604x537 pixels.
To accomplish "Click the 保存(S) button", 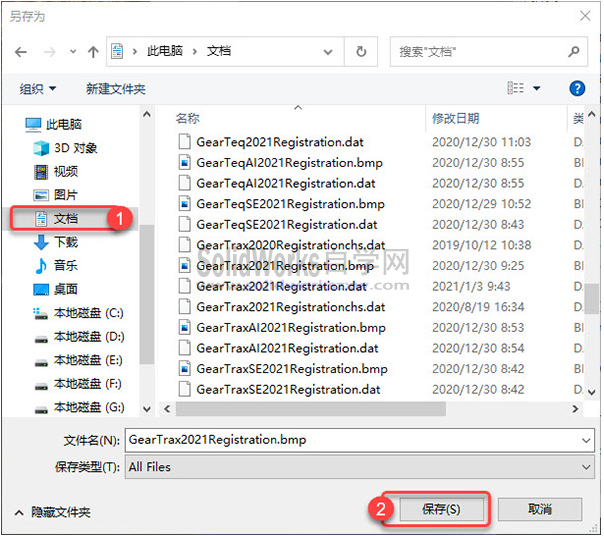I will pyautogui.click(x=441, y=509).
